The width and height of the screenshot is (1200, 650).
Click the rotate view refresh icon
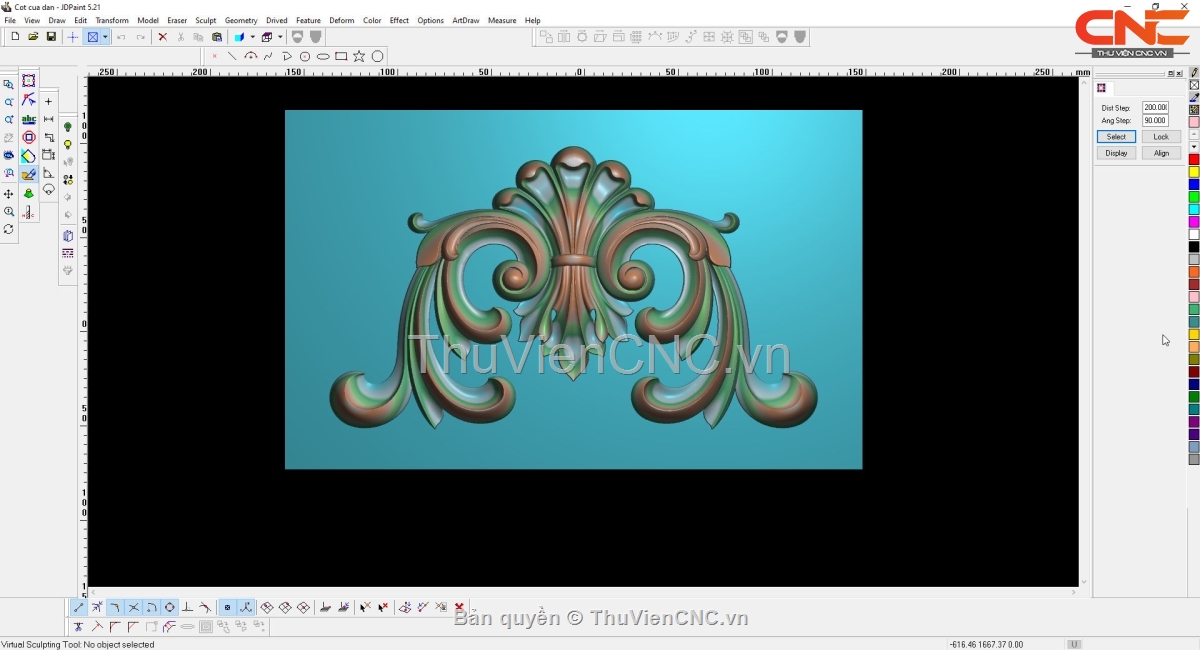tap(9, 229)
